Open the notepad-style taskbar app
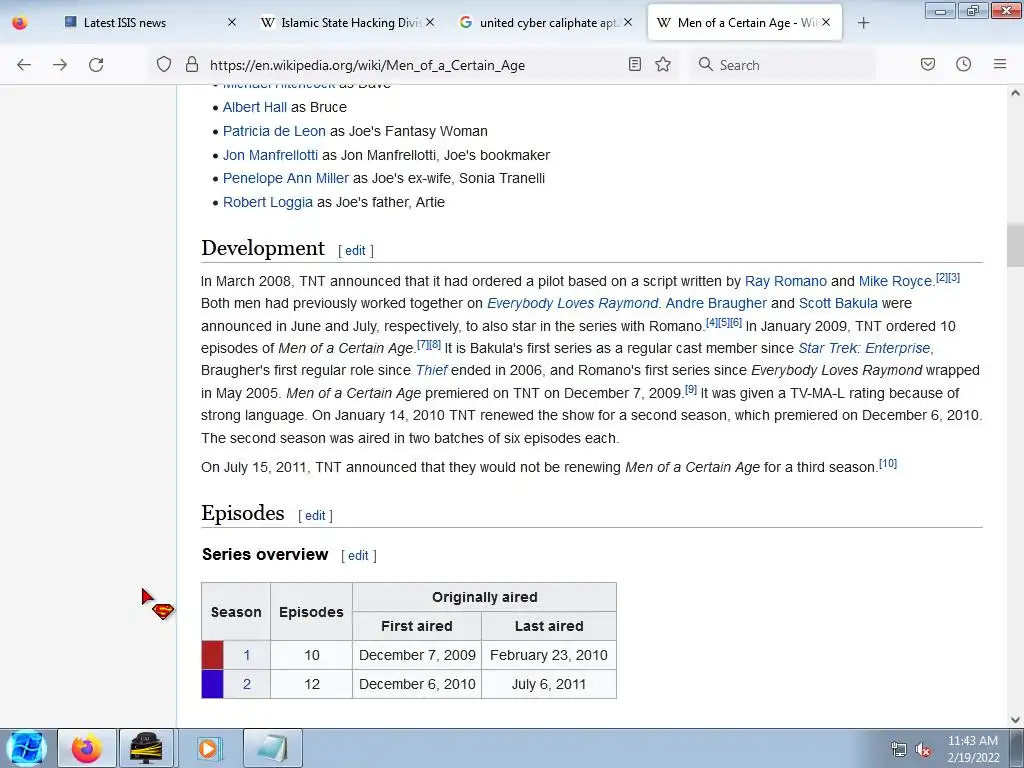This screenshot has width=1024, height=768. tap(272, 748)
